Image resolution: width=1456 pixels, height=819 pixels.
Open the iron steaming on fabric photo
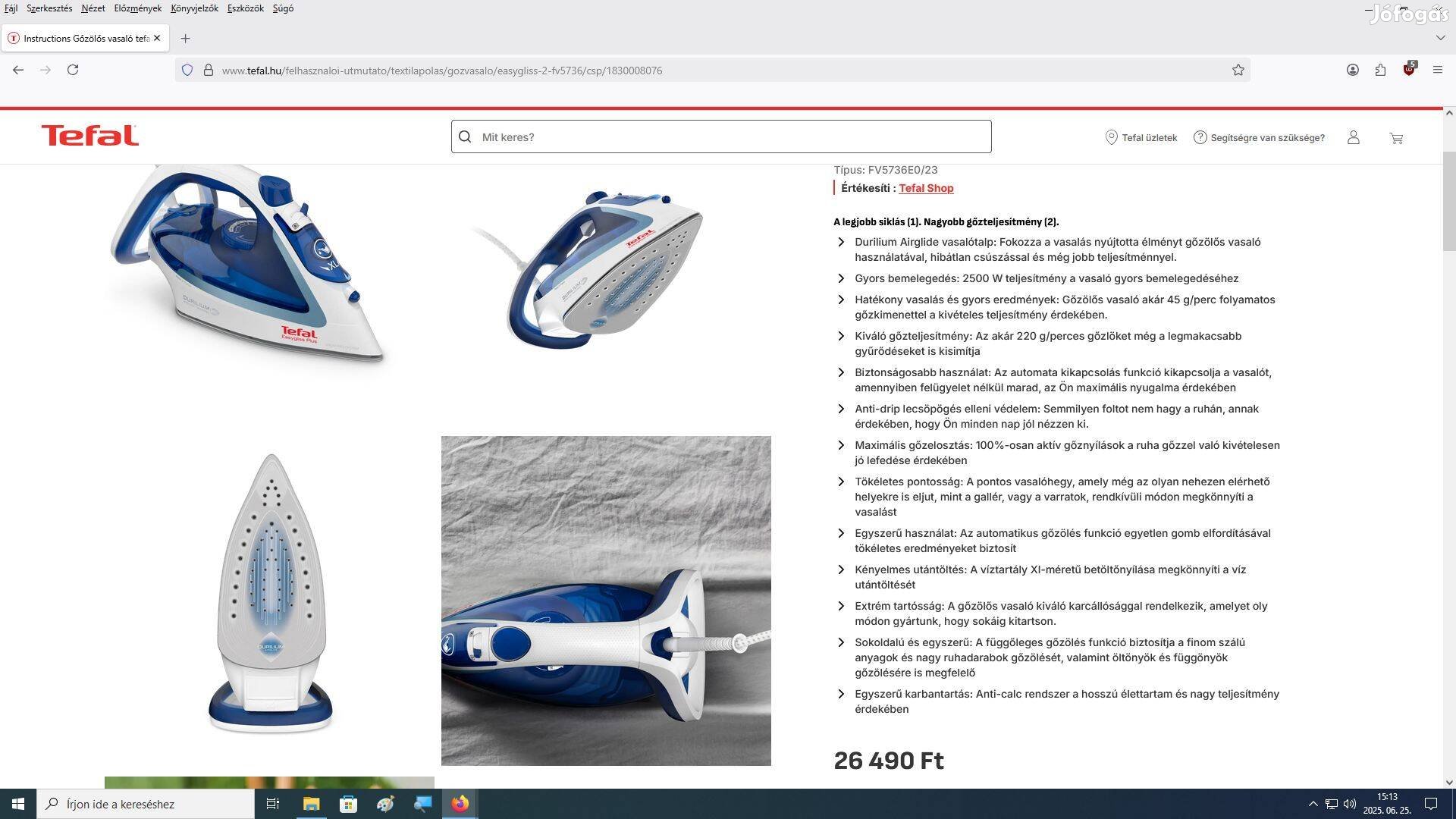tap(606, 601)
